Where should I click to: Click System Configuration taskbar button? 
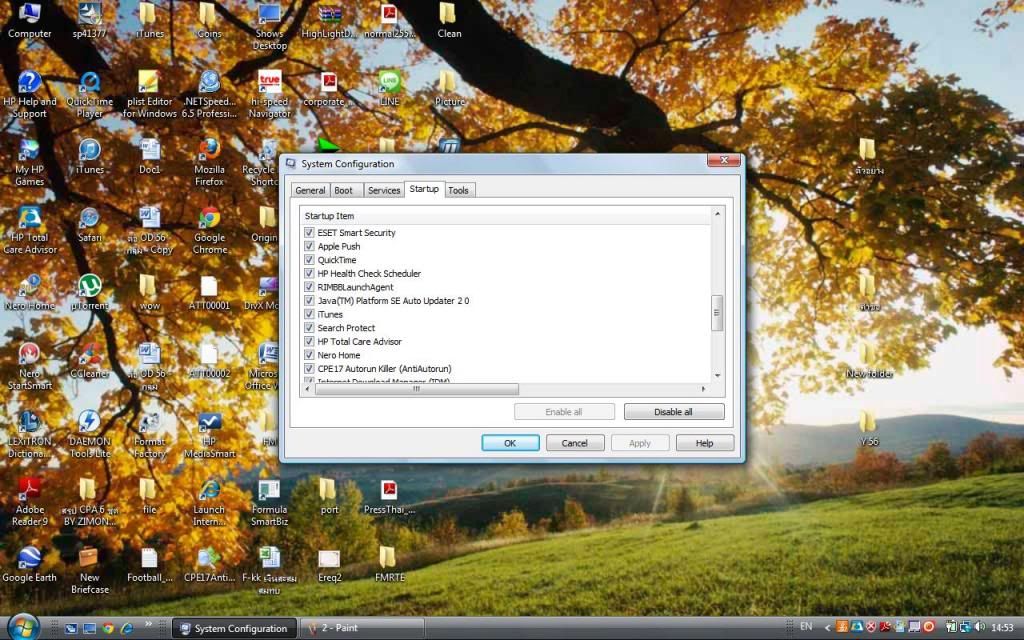(234, 628)
